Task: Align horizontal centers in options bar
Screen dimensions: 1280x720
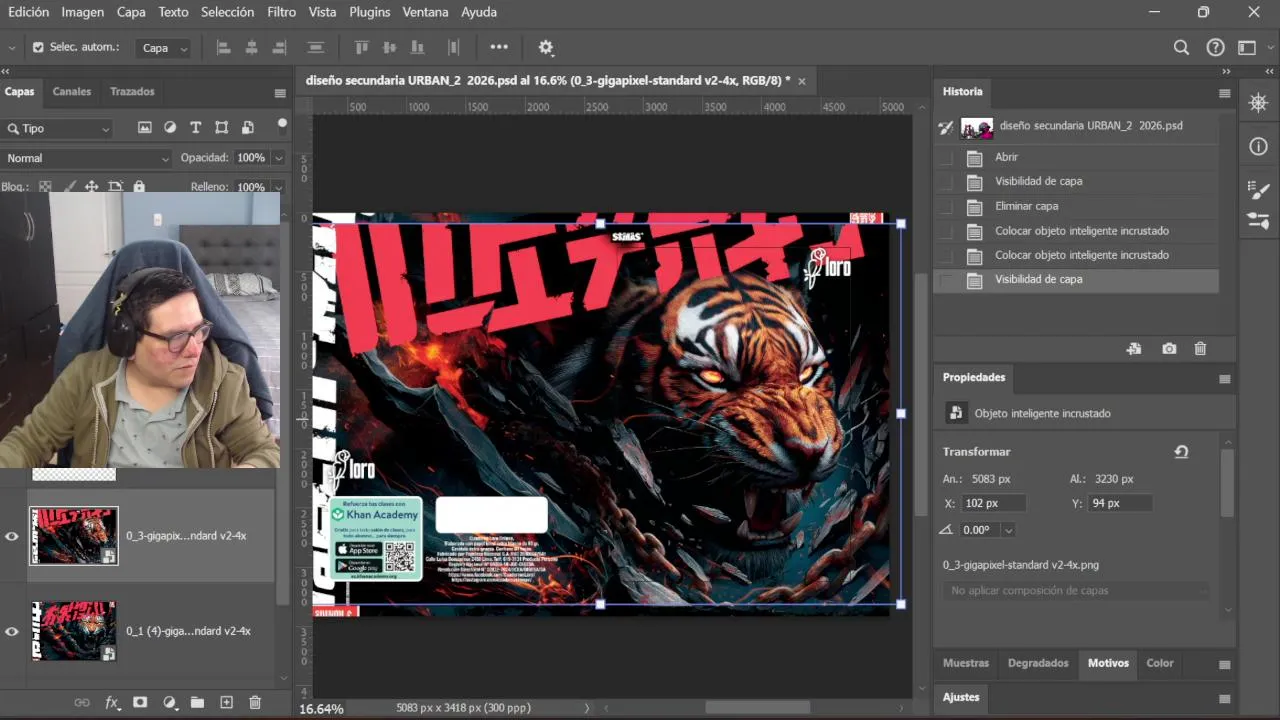Action: pos(251,47)
